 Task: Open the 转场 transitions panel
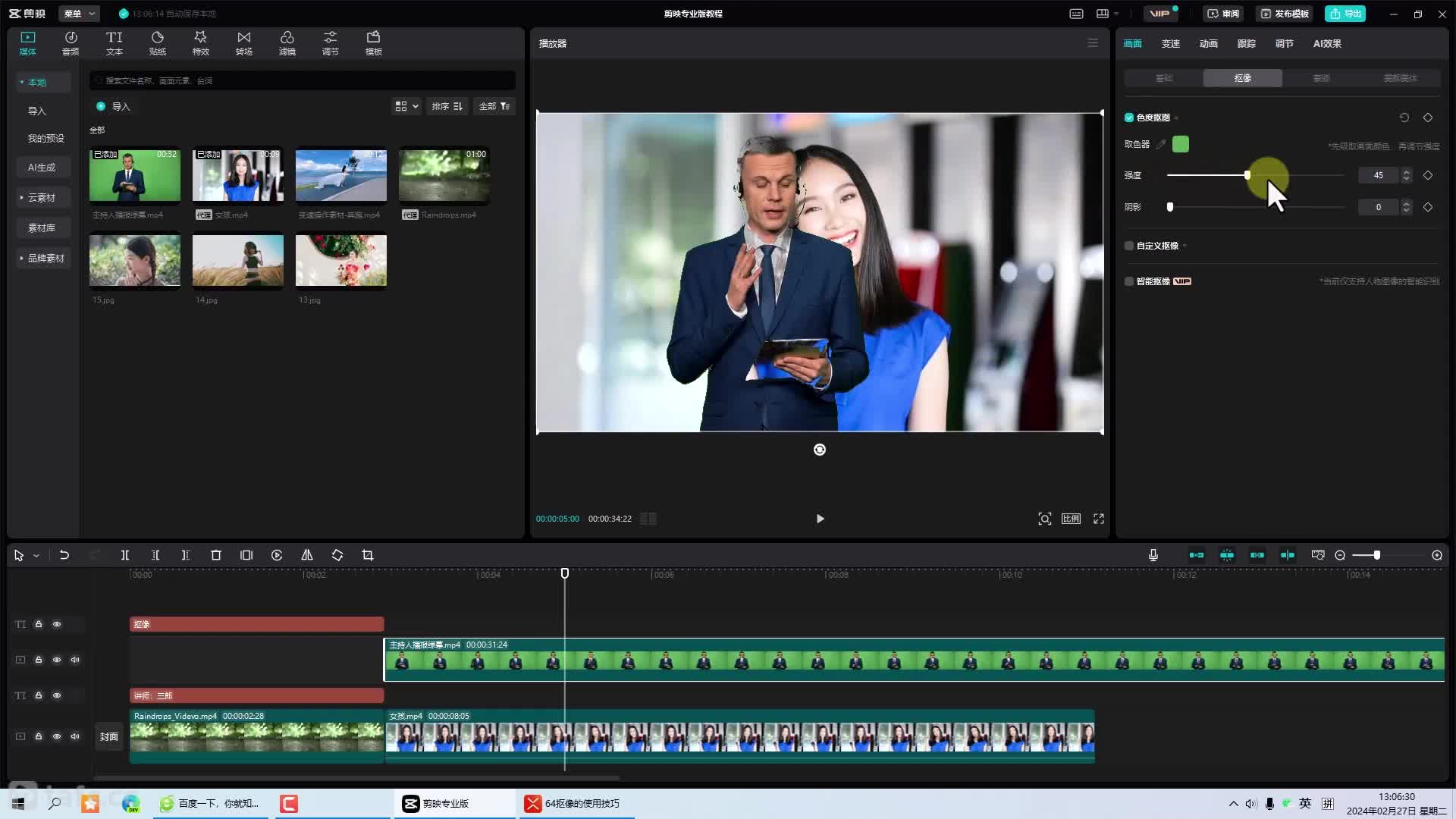(243, 43)
